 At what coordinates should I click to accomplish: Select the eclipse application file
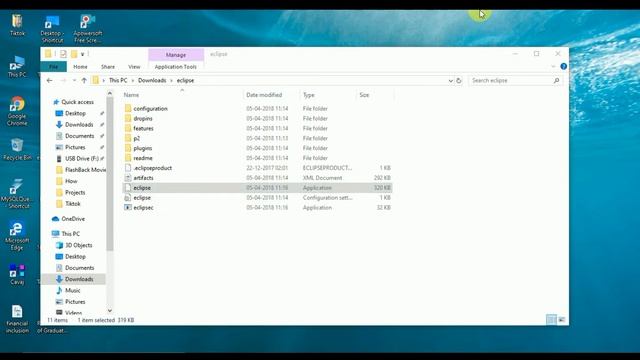pos(257,188)
